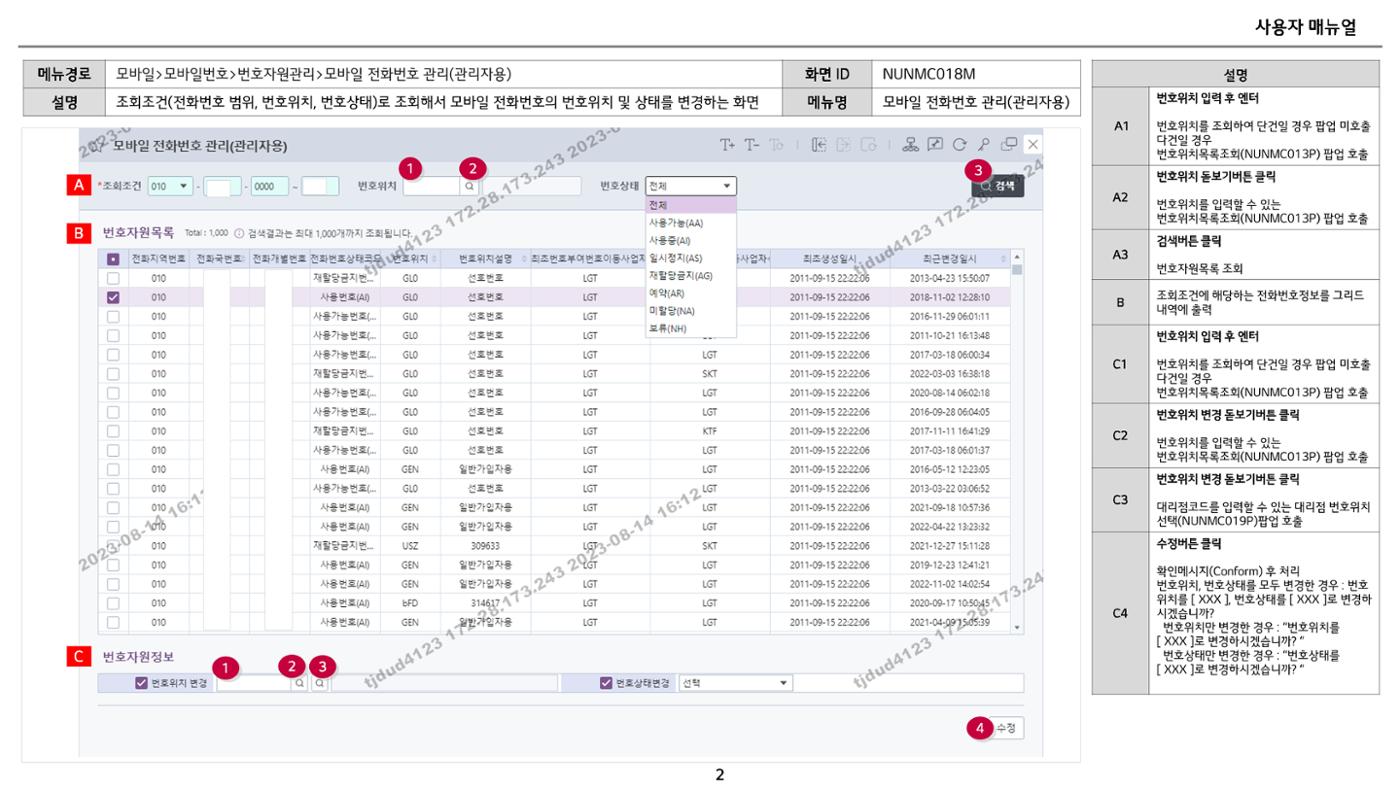1400x788 pixels.
Task: Toggle the 번호위치 변경 checkbox
Action: [x=141, y=684]
